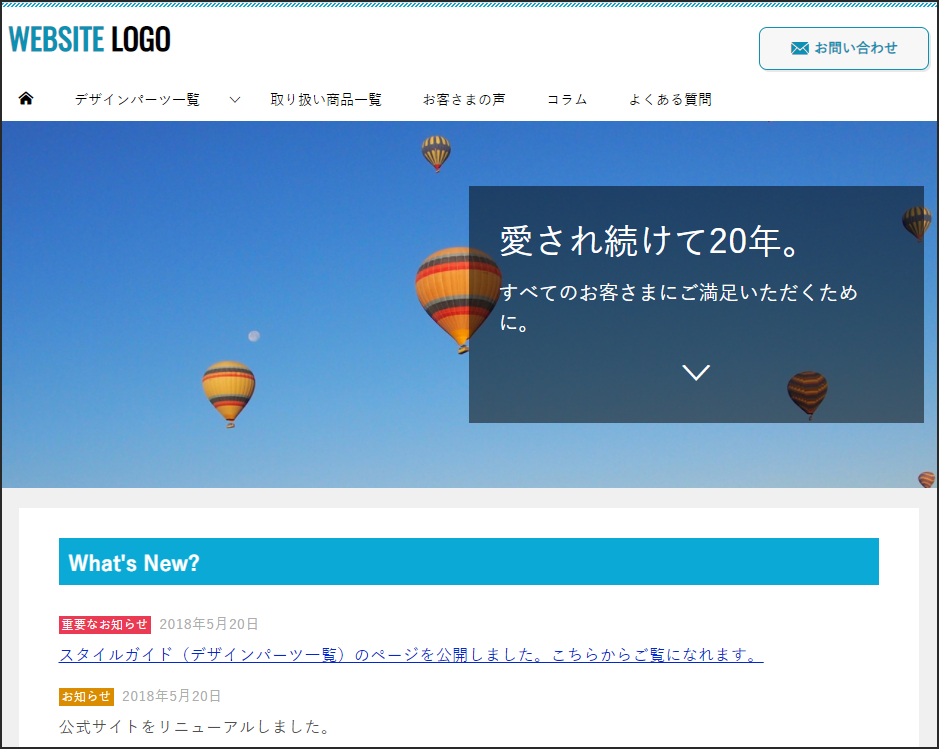This screenshot has height=749, width=939.
Task: Click the WEBSITE LOGO in header
Action: [90, 40]
